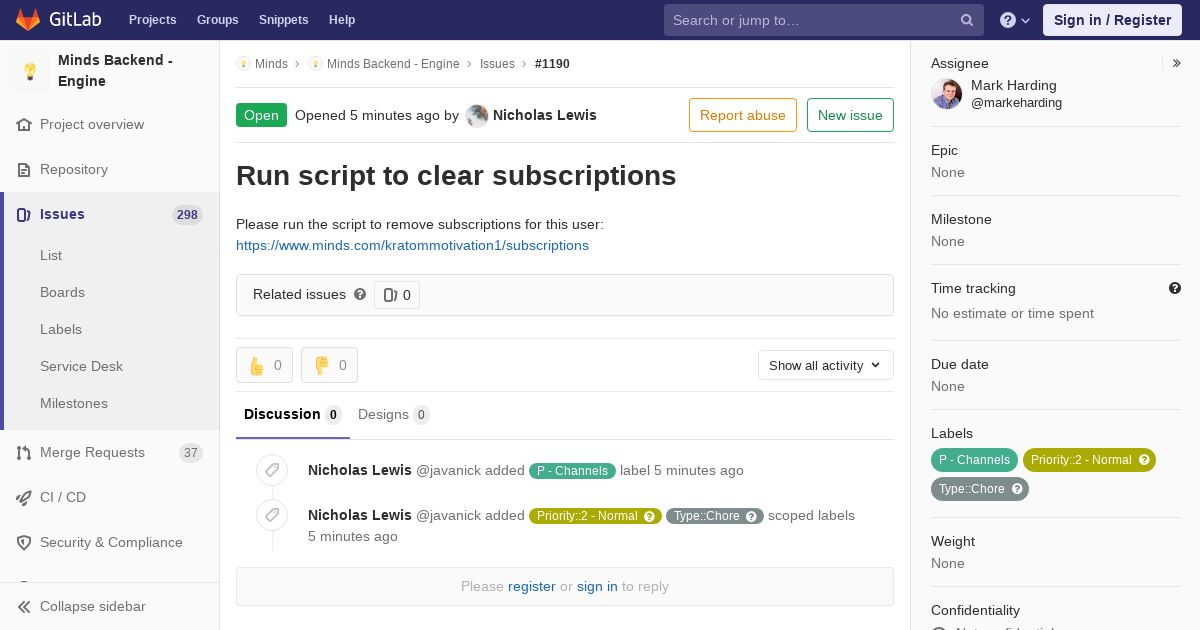This screenshot has width=1200, height=630.
Task: Click the label tag icon beside scoped labels activity
Action: pos(272,515)
